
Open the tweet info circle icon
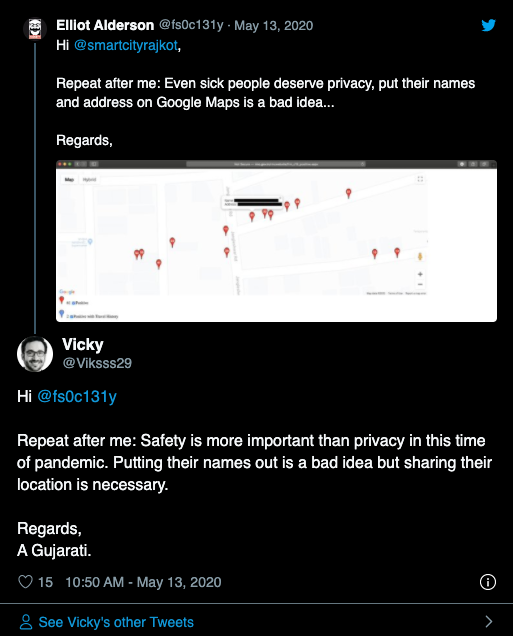[487, 582]
